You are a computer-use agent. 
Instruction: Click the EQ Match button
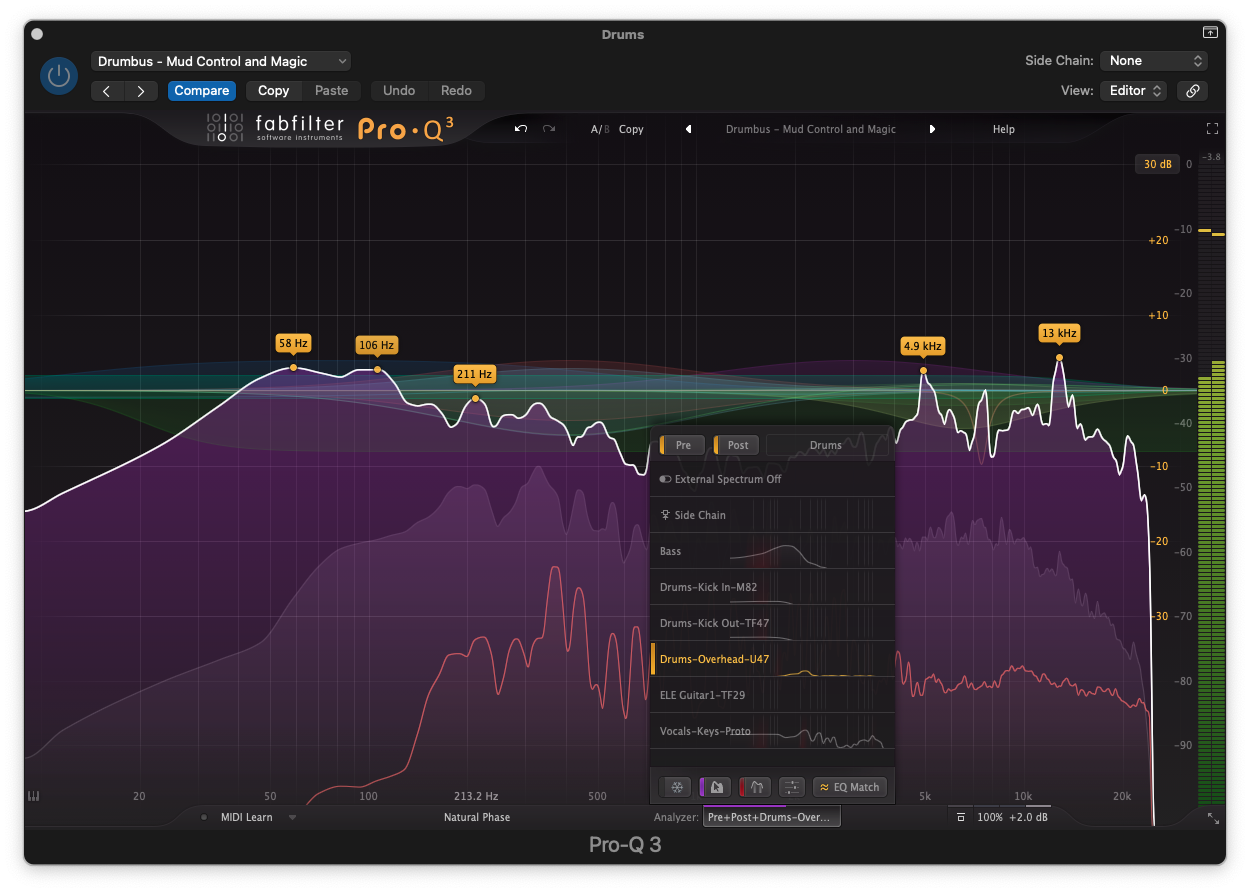[849, 787]
